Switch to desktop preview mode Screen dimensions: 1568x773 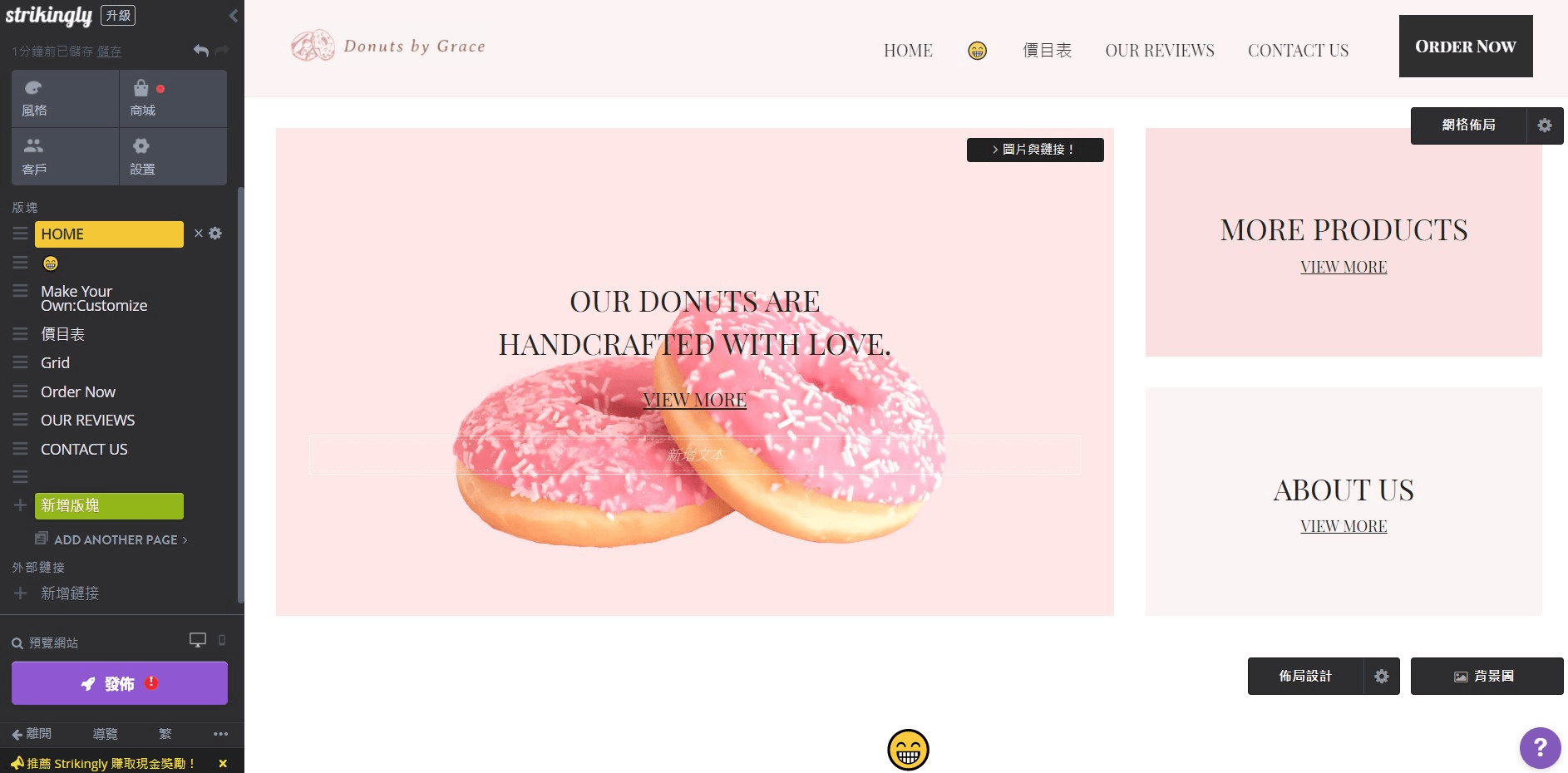[198, 640]
